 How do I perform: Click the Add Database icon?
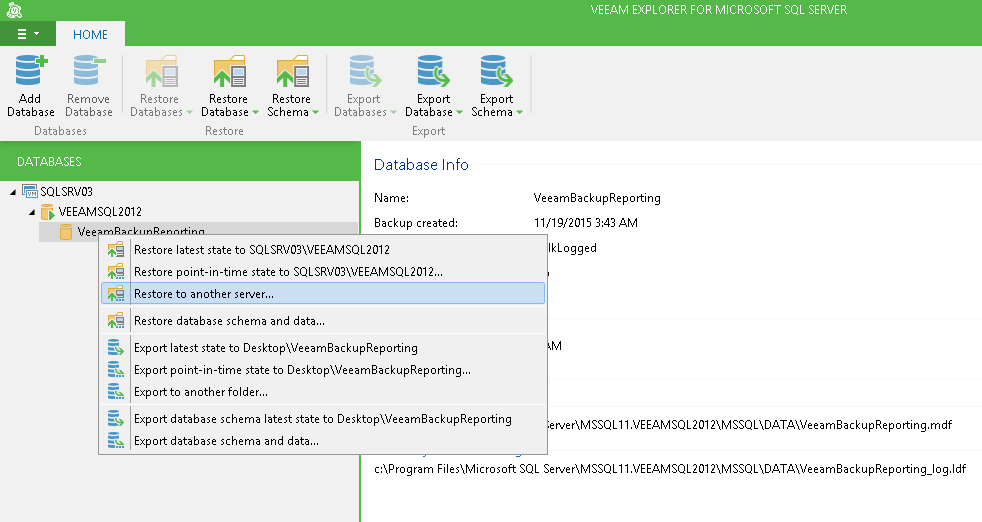[31, 70]
